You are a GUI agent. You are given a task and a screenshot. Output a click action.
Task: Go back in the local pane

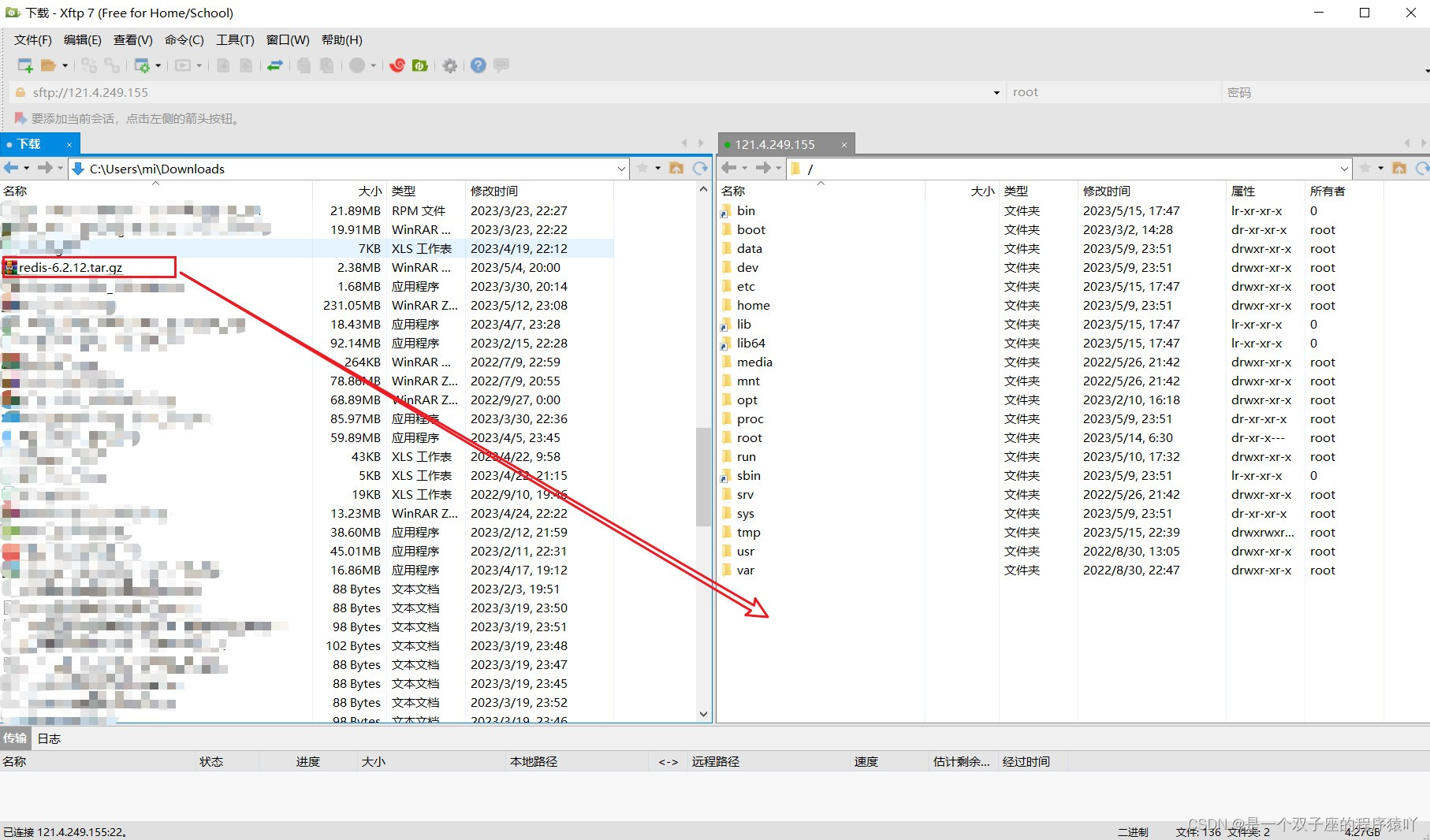click(x=11, y=168)
